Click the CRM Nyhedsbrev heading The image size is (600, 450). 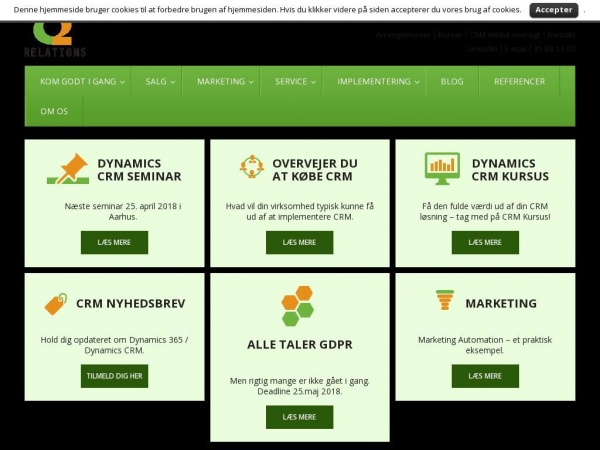click(x=130, y=303)
